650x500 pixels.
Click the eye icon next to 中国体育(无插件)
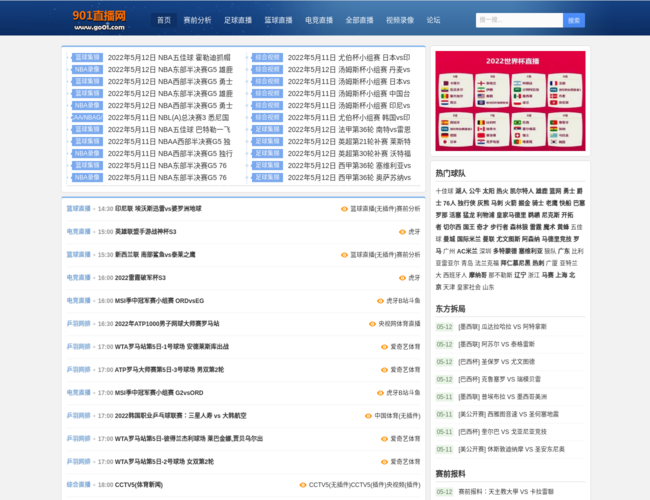[368, 416]
